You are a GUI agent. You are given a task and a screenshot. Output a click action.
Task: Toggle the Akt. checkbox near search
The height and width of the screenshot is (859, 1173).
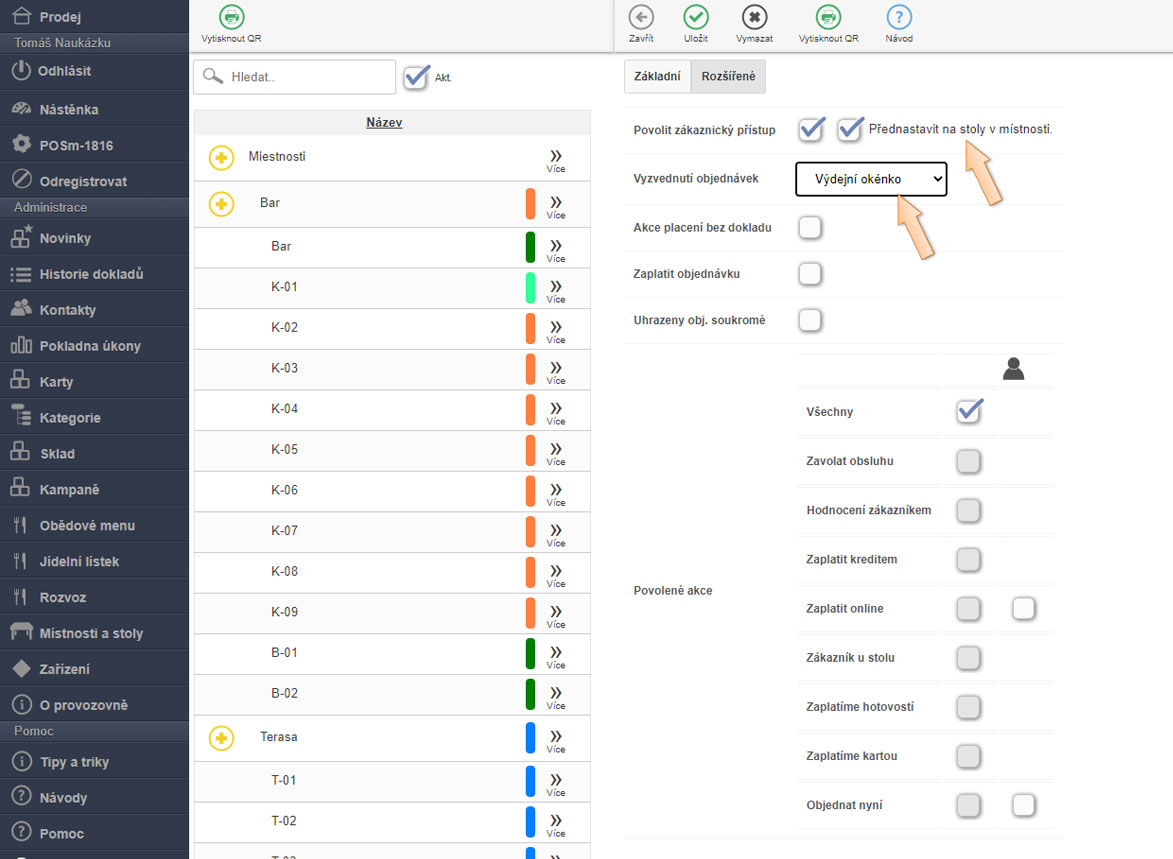click(x=417, y=77)
